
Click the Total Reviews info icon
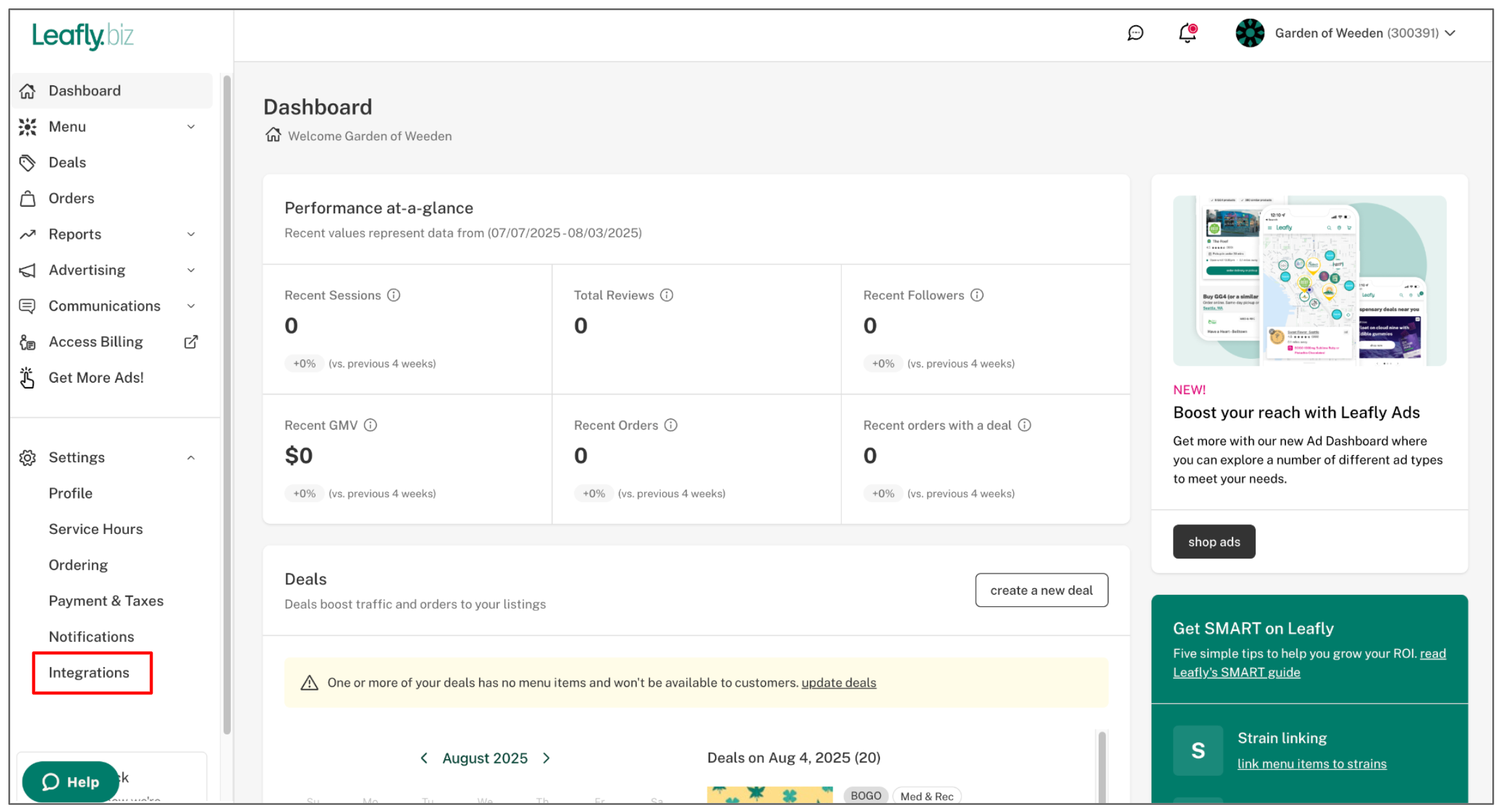tap(667, 295)
